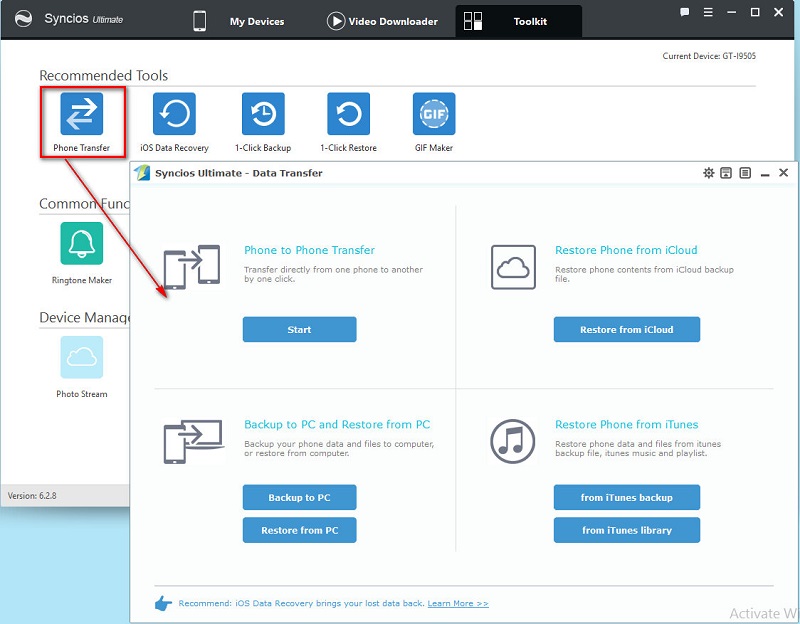
Task: Click Restore Phone from iCloud heading
Action: [626, 250]
